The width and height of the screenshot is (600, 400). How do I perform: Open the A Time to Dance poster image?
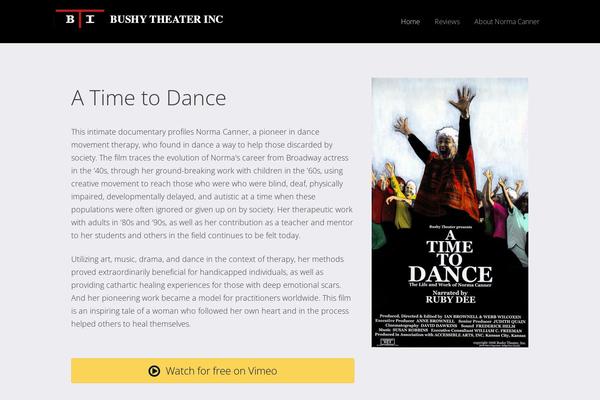pos(450,212)
